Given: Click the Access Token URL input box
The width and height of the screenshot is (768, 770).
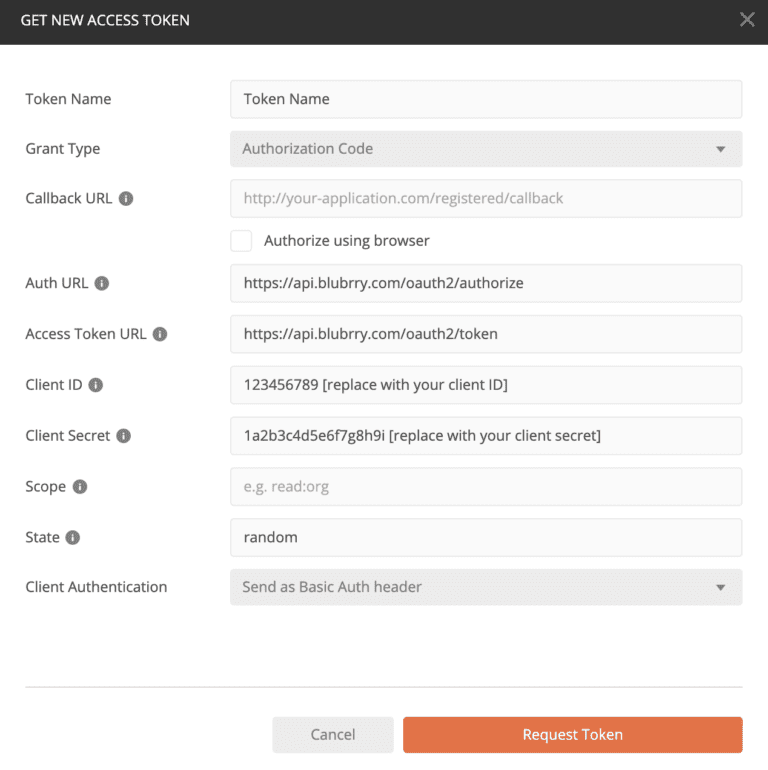Looking at the screenshot, I should tap(486, 334).
